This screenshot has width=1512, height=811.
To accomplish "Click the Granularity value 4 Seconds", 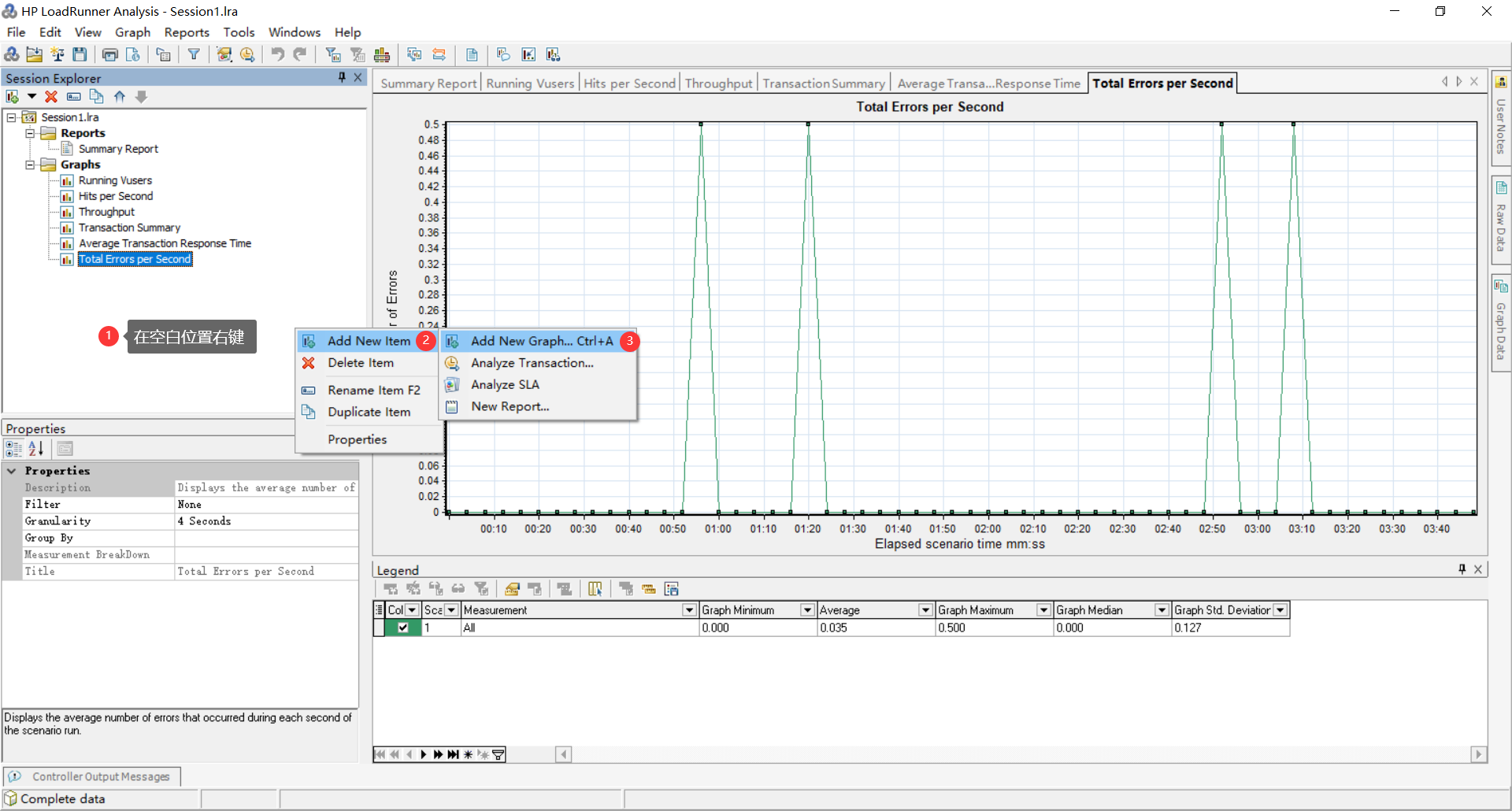I will click(x=266, y=521).
